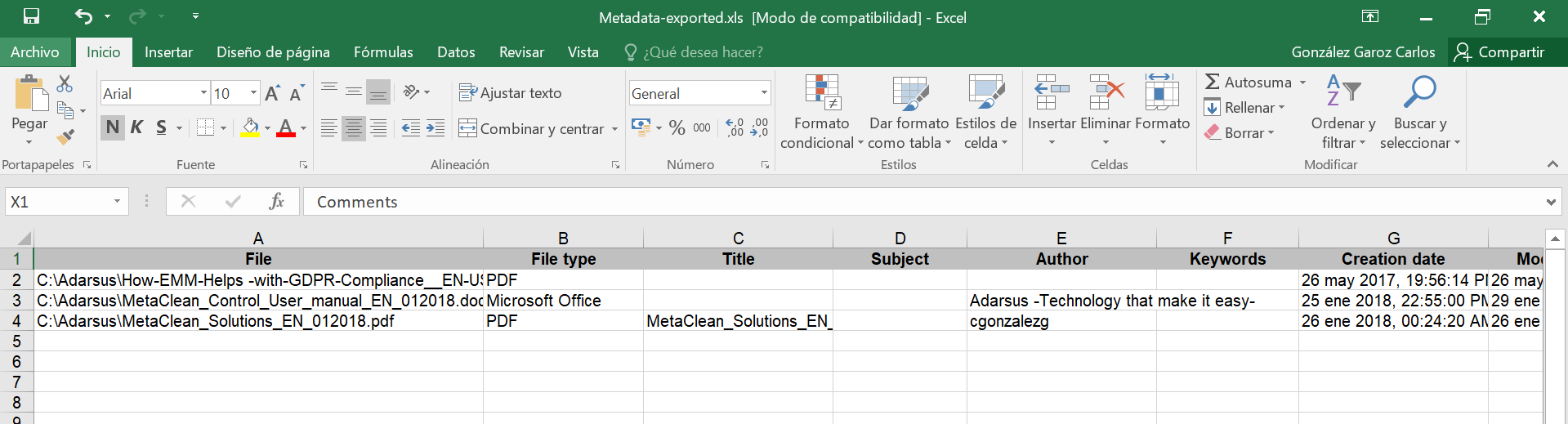Increase indent icon

coord(436,127)
